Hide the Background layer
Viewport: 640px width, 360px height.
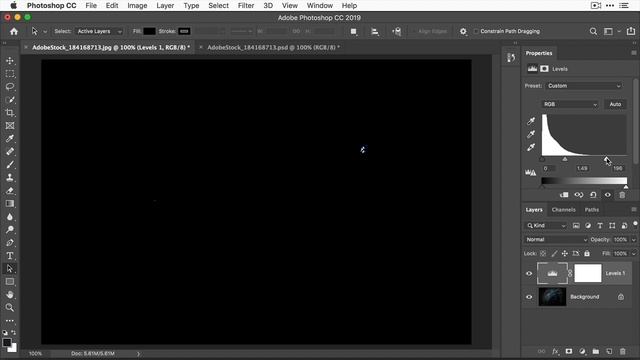[529, 297]
